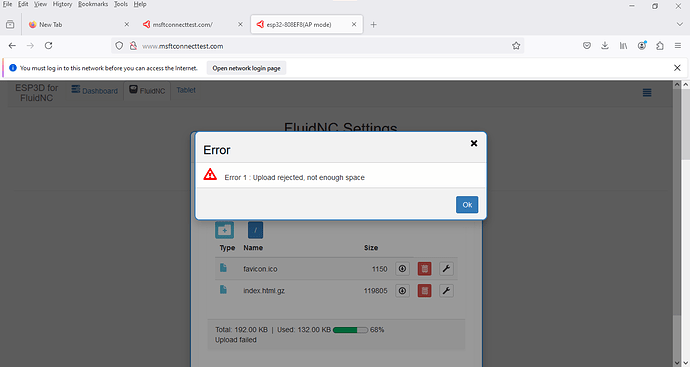Delete the index.html.gz file
The width and height of the screenshot is (690, 367).
tap(424, 290)
